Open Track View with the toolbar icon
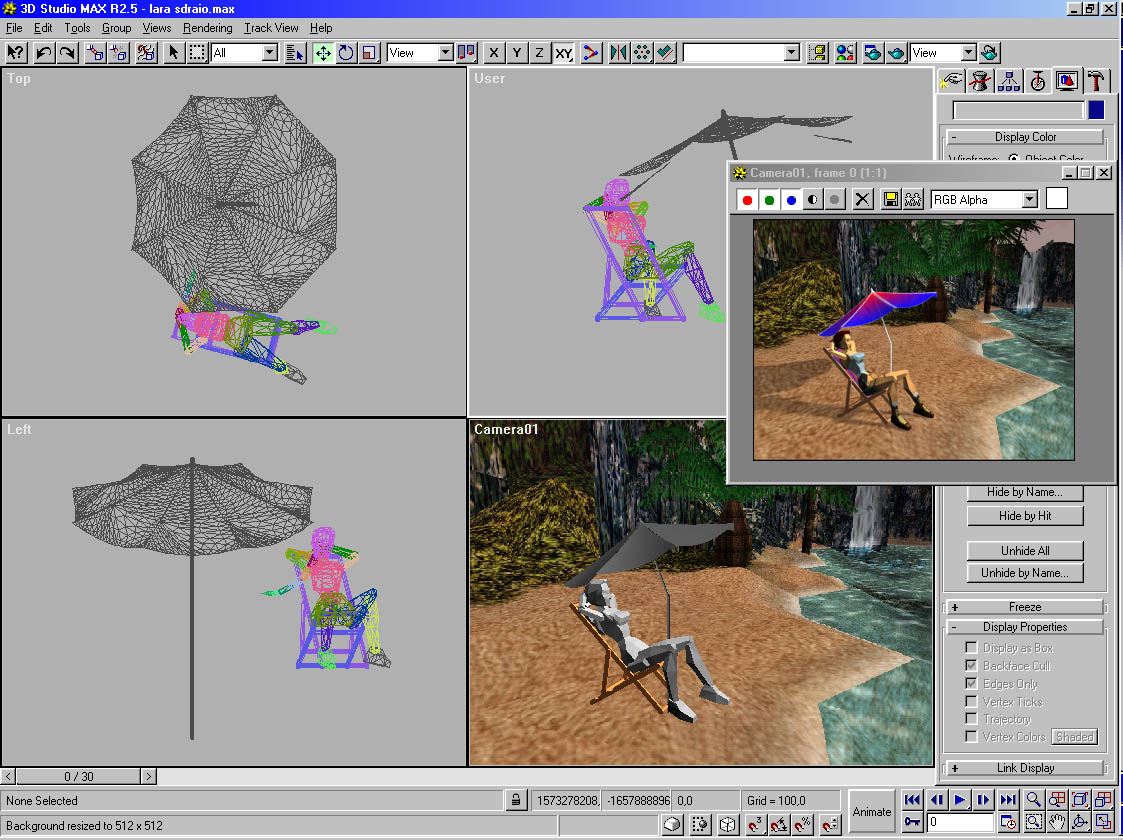1123x840 pixels. pos(817,53)
